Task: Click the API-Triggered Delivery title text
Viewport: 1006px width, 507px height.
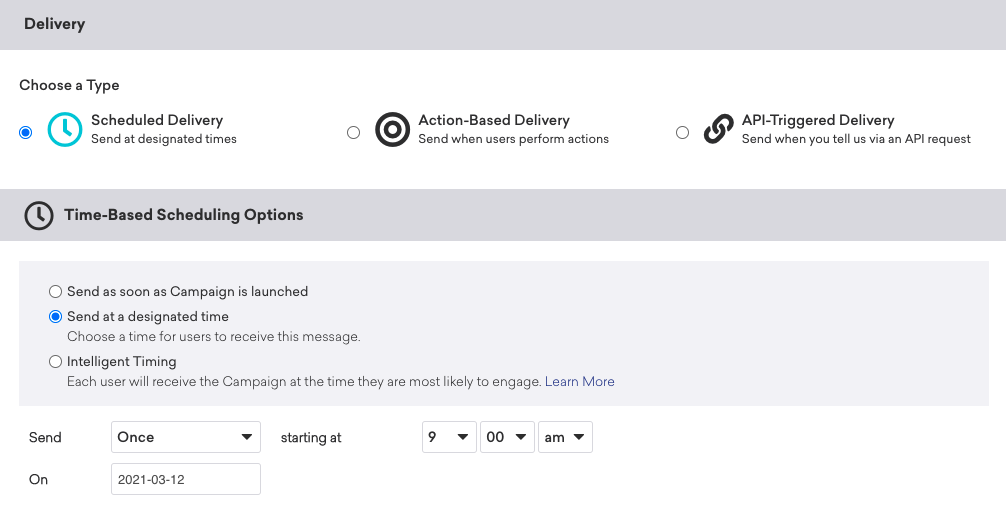Action: tap(818, 120)
